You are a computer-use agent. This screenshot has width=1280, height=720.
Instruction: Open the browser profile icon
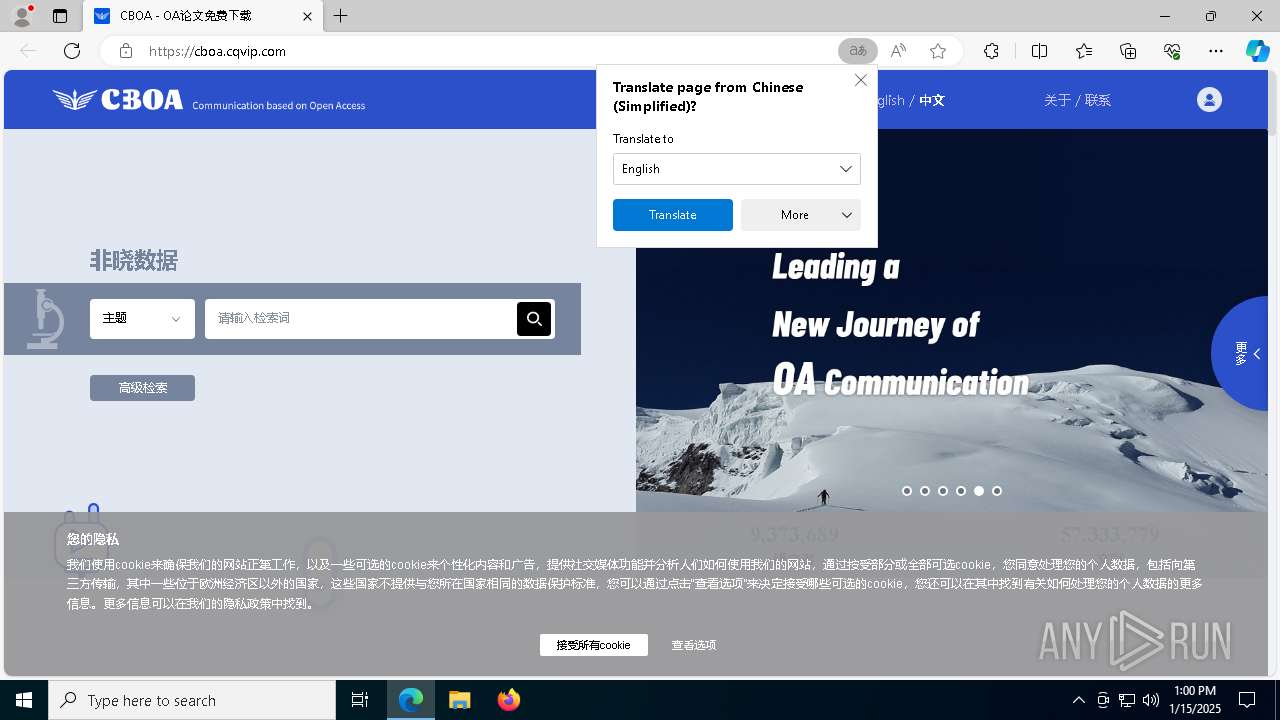pyautogui.click(x=22, y=16)
